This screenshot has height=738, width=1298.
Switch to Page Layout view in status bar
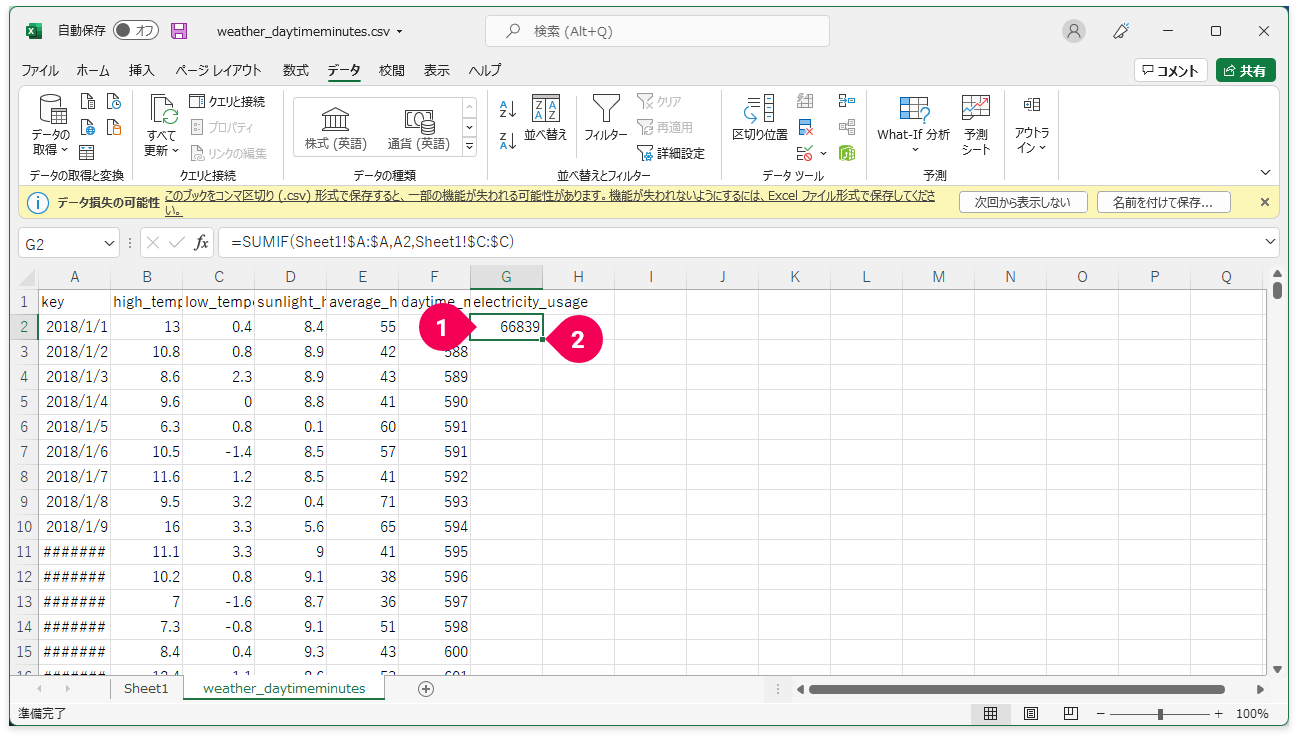tap(1030, 714)
